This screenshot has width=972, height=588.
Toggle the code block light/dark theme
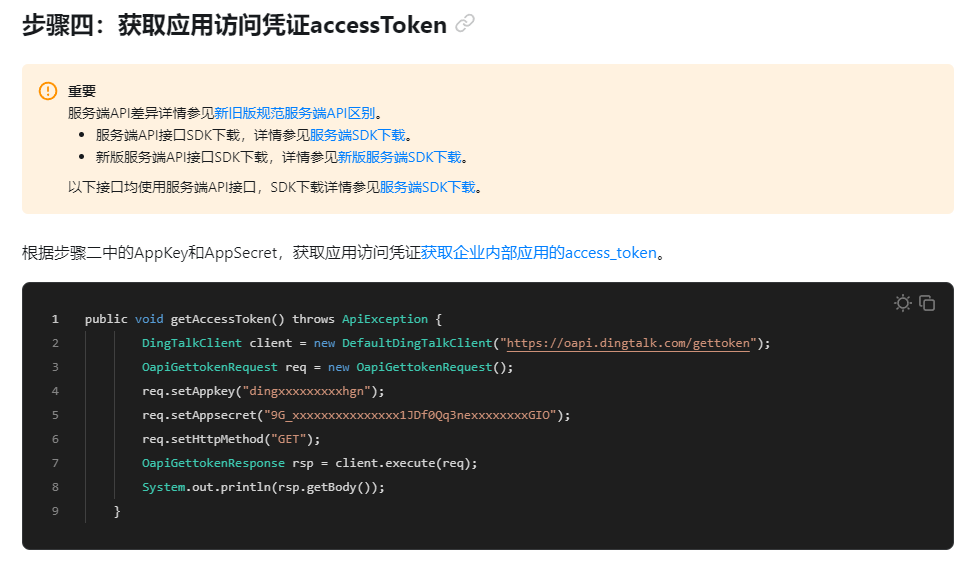tap(903, 303)
